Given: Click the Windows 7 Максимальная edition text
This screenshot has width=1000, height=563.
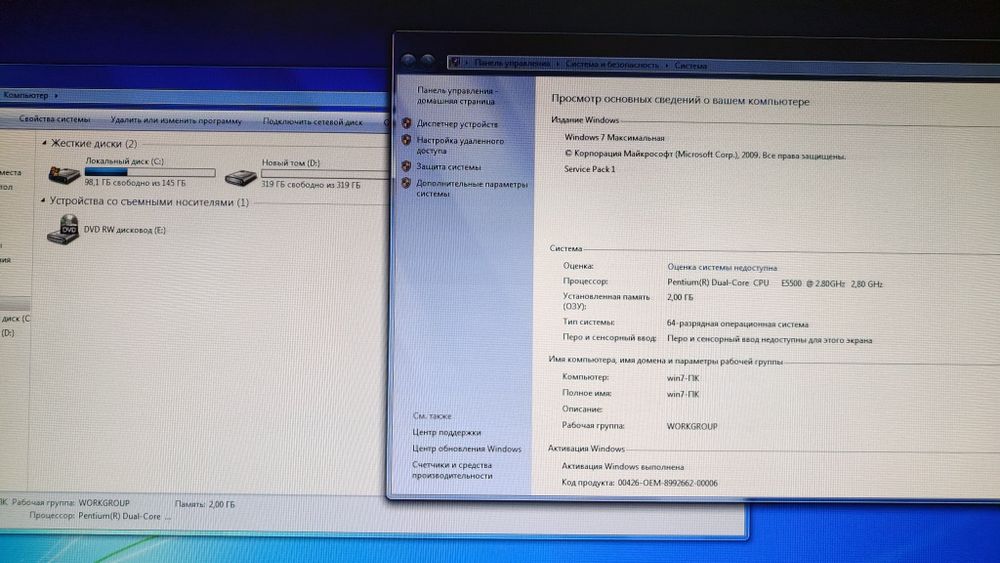Looking at the screenshot, I should click(x=614, y=137).
